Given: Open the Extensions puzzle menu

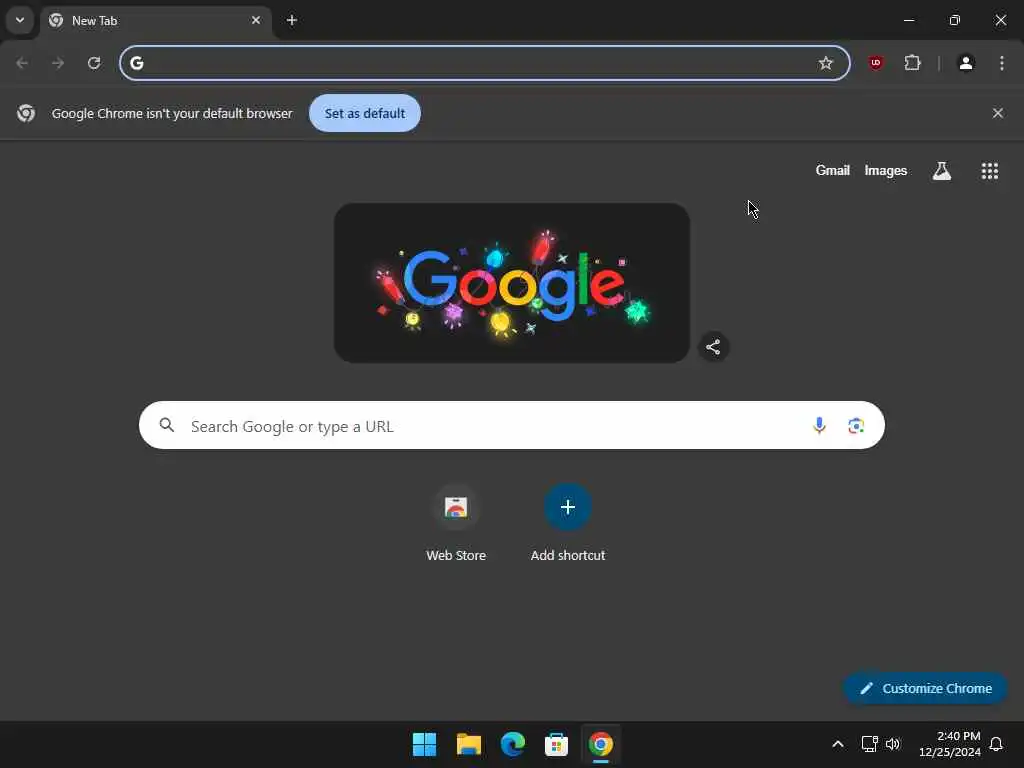Looking at the screenshot, I should coord(912,63).
